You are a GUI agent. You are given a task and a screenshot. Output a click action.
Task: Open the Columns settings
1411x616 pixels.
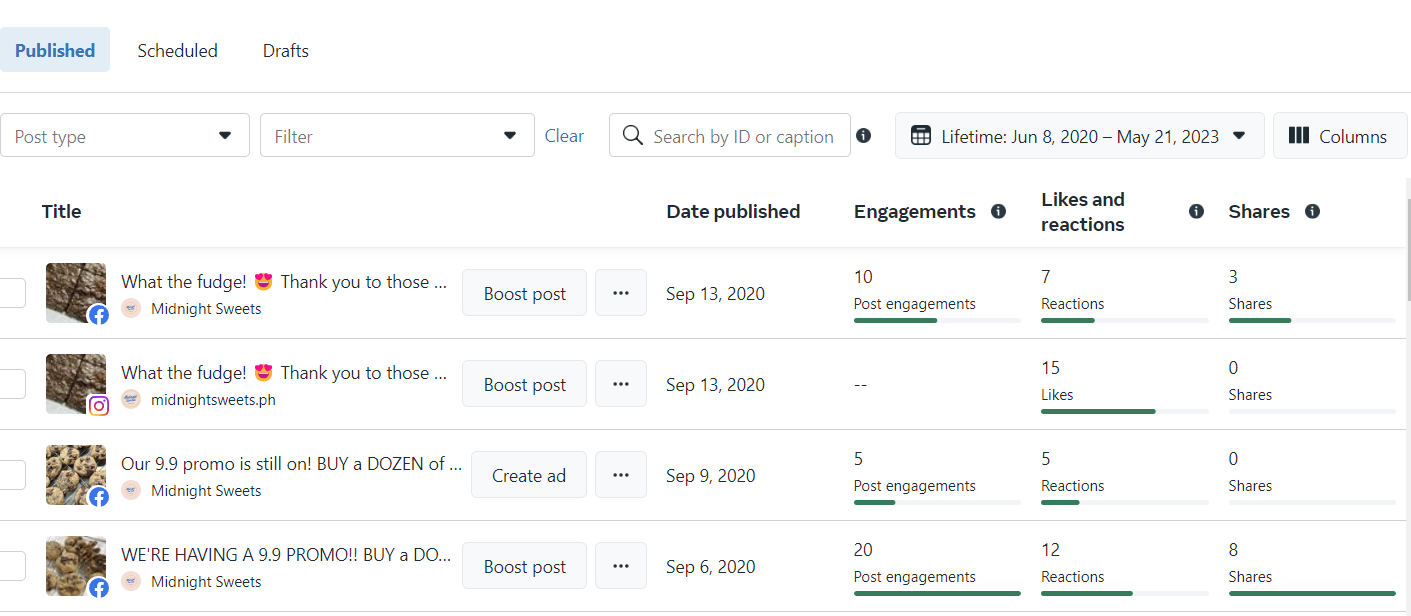click(1339, 136)
